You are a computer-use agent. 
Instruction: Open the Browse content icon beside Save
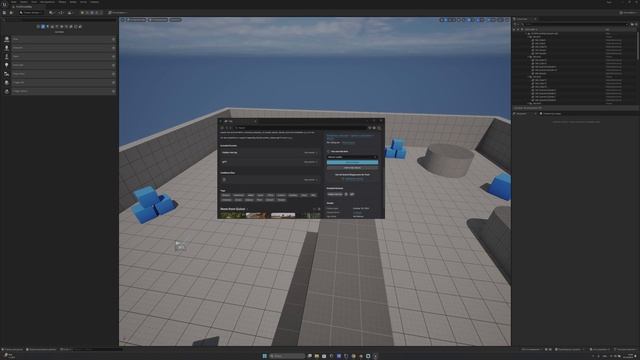pyautogui.click(x=11, y=13)
